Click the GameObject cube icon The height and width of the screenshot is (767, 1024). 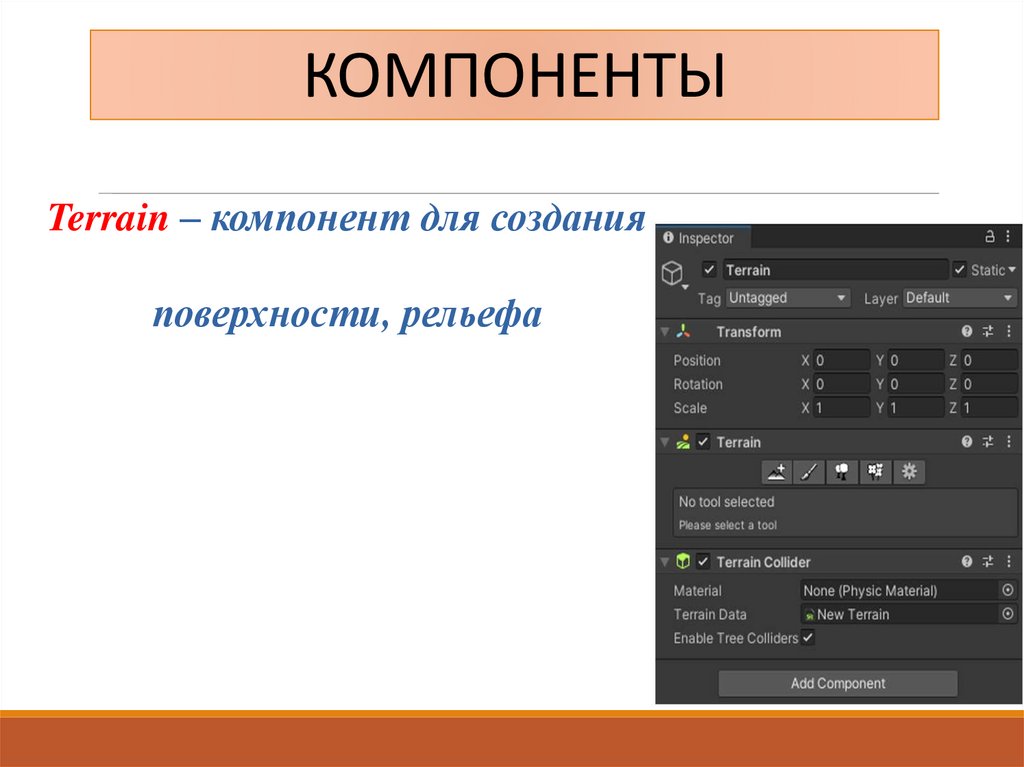[x=672, y=273]
